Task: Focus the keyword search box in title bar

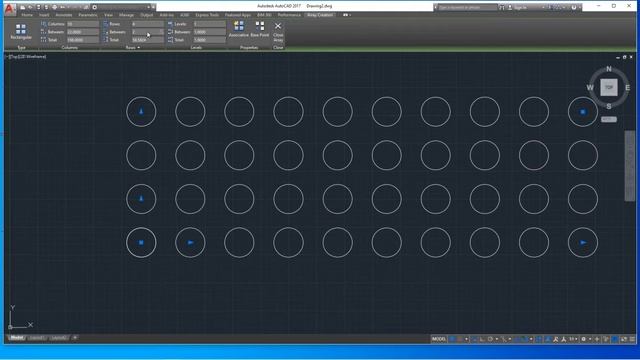Action: [467, 7]
